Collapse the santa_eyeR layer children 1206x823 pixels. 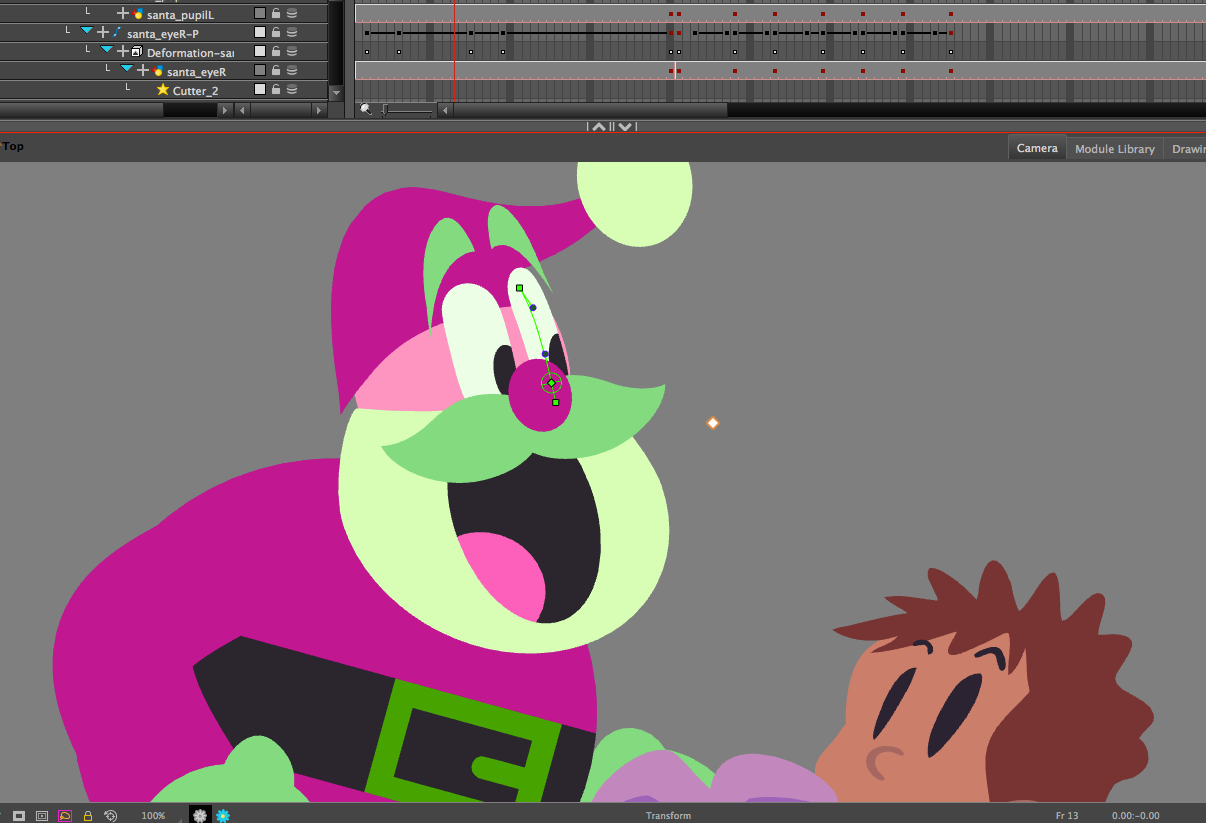127,70
